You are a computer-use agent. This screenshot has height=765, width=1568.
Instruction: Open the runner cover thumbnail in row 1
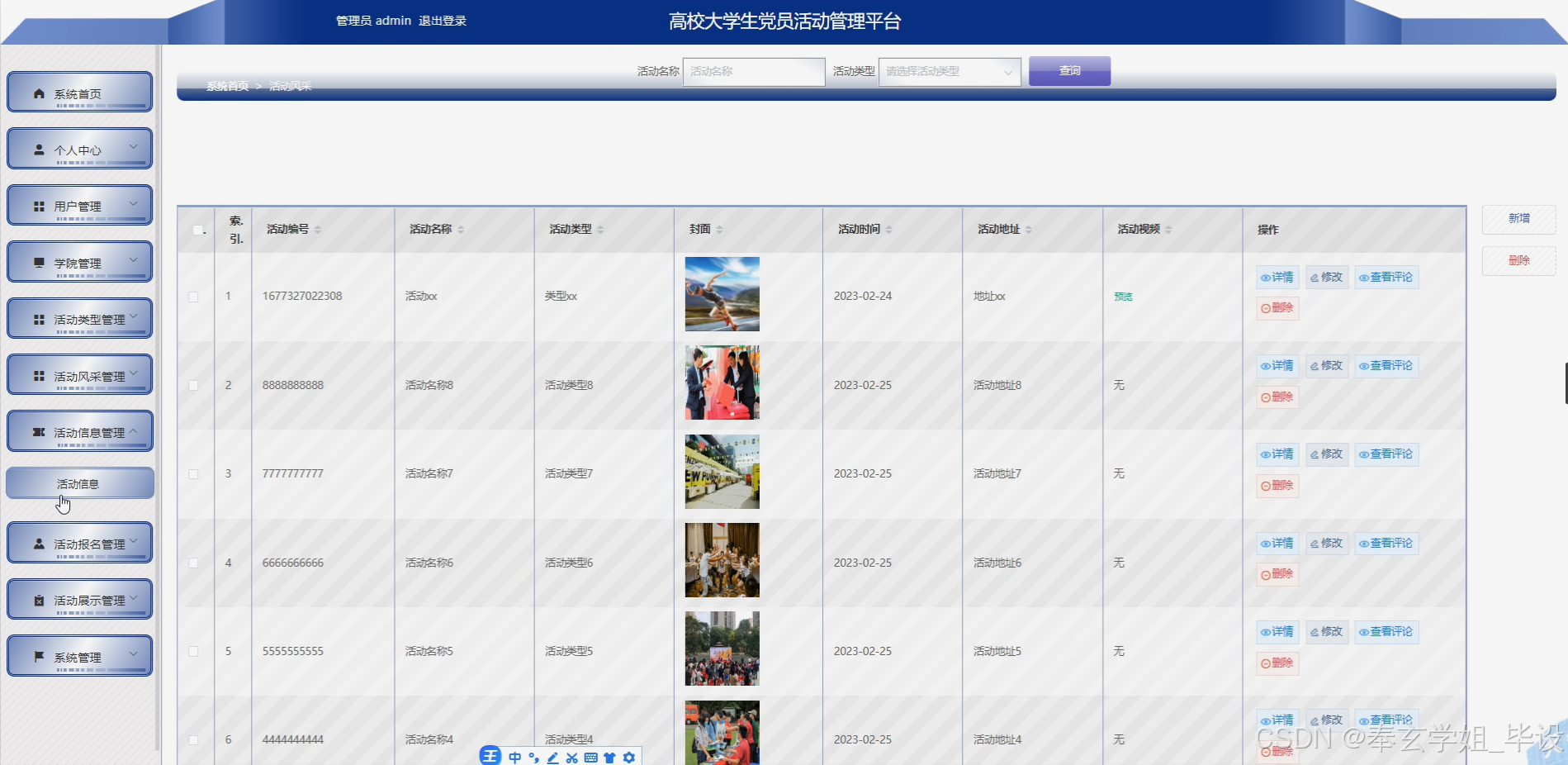coord(722,294)
